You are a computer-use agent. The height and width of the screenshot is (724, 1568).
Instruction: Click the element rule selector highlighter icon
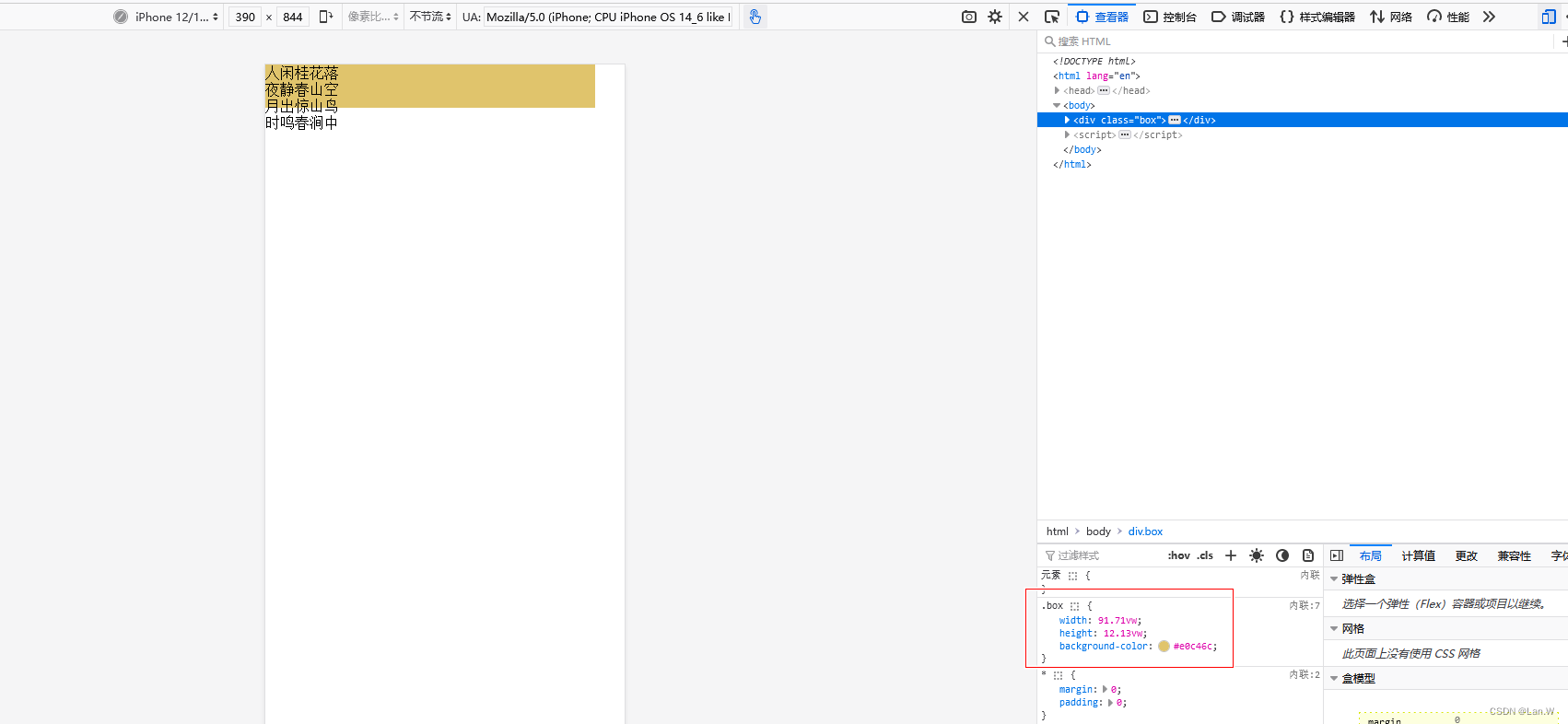(x=1072, y=576)
